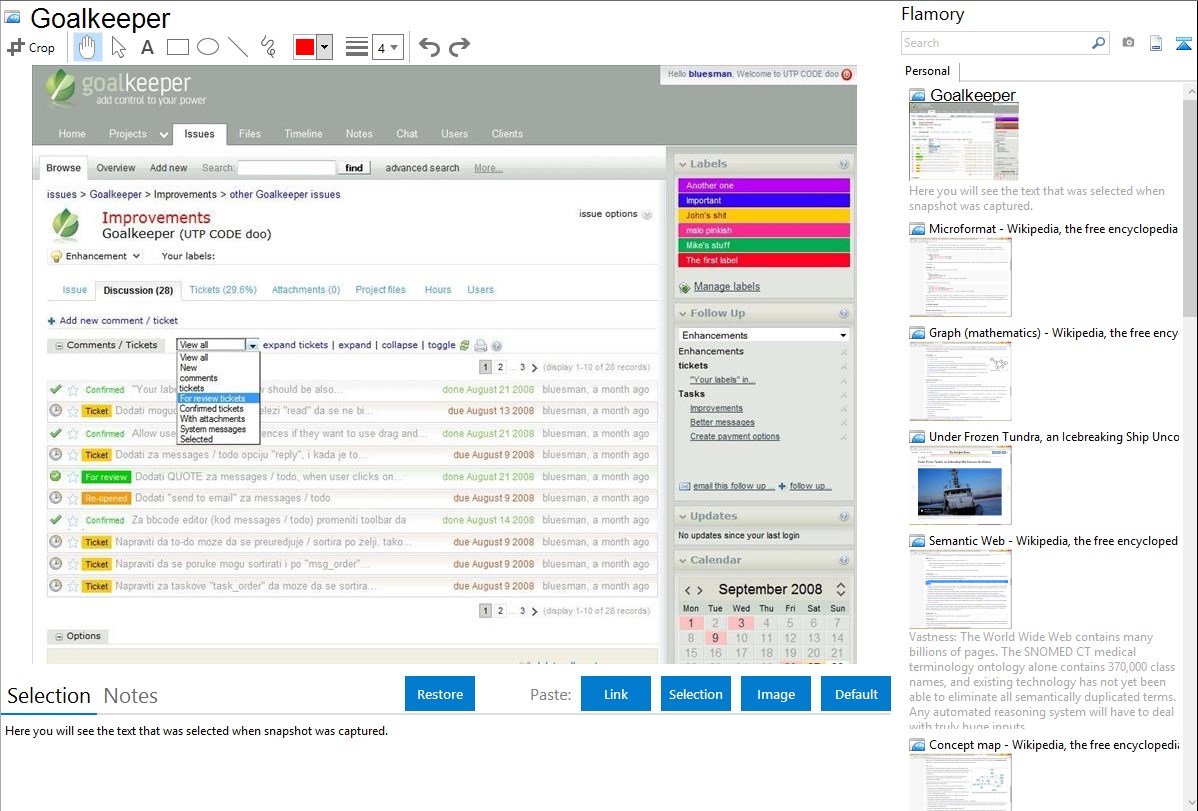Star the 'Dodati QUOTE za messages' ticket
This screenshot has width=1198, height=811.
73,477
